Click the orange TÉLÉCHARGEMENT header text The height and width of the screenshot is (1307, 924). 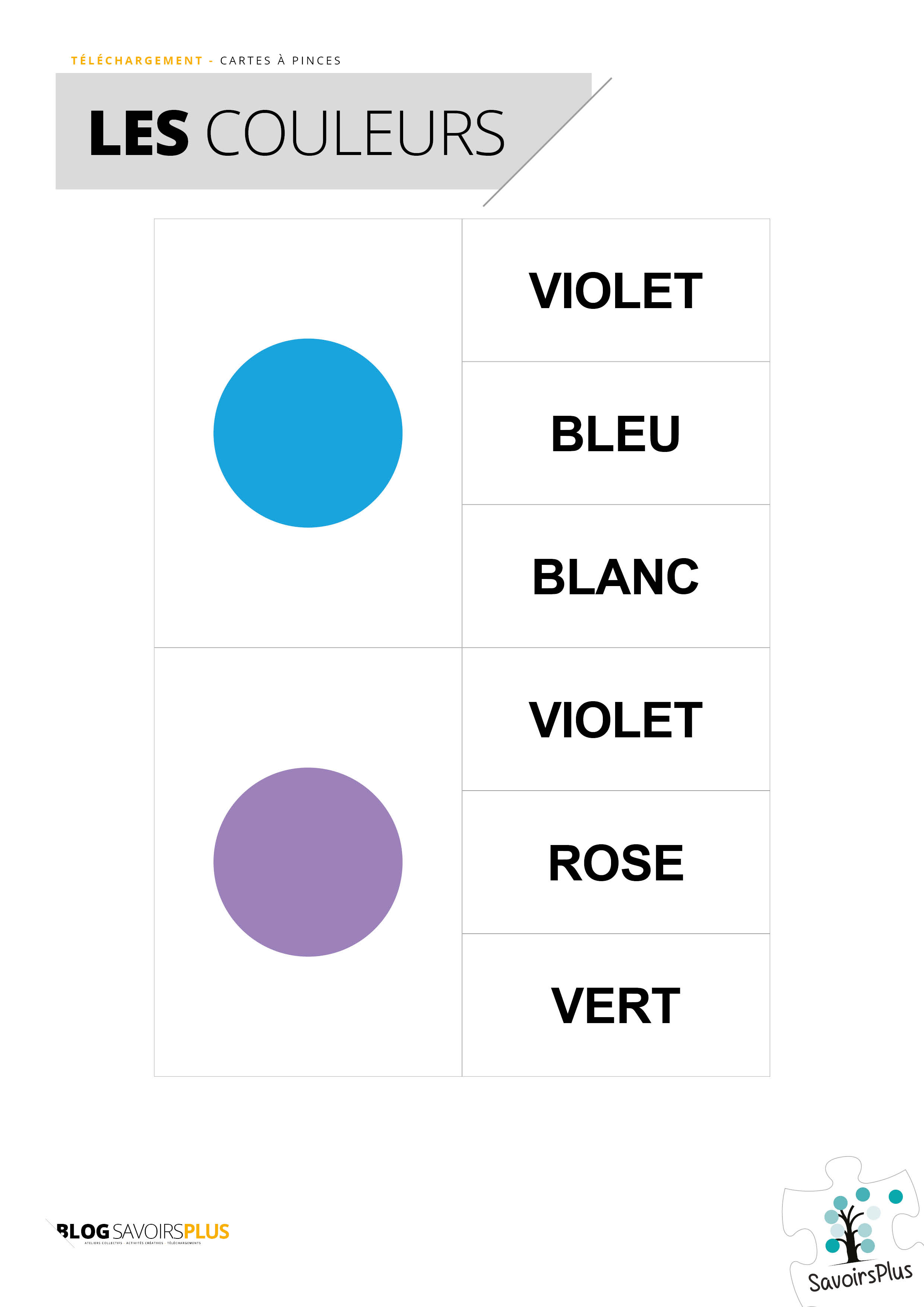137,61
